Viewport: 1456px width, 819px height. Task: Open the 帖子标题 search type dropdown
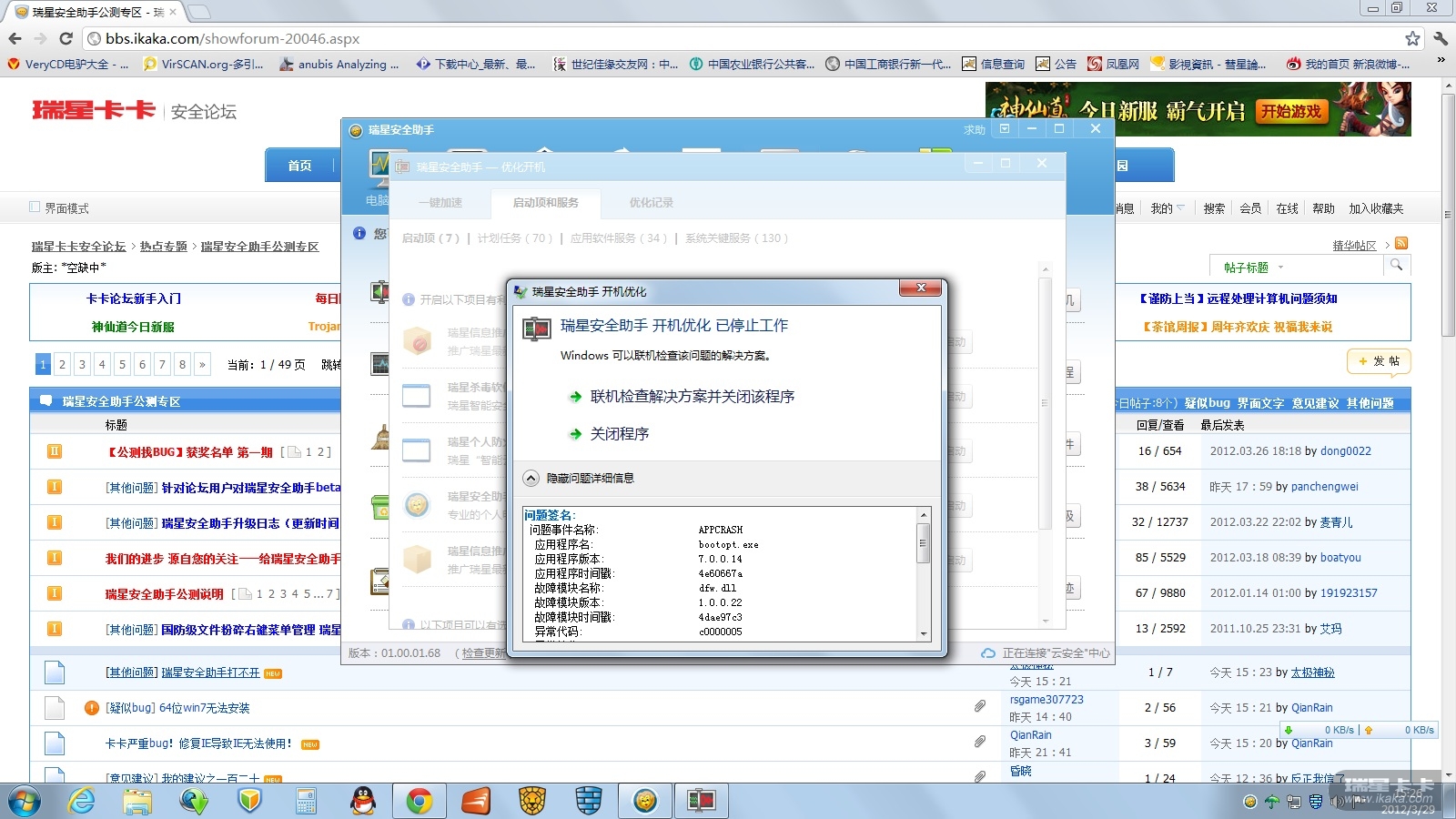click(1253, 267)
